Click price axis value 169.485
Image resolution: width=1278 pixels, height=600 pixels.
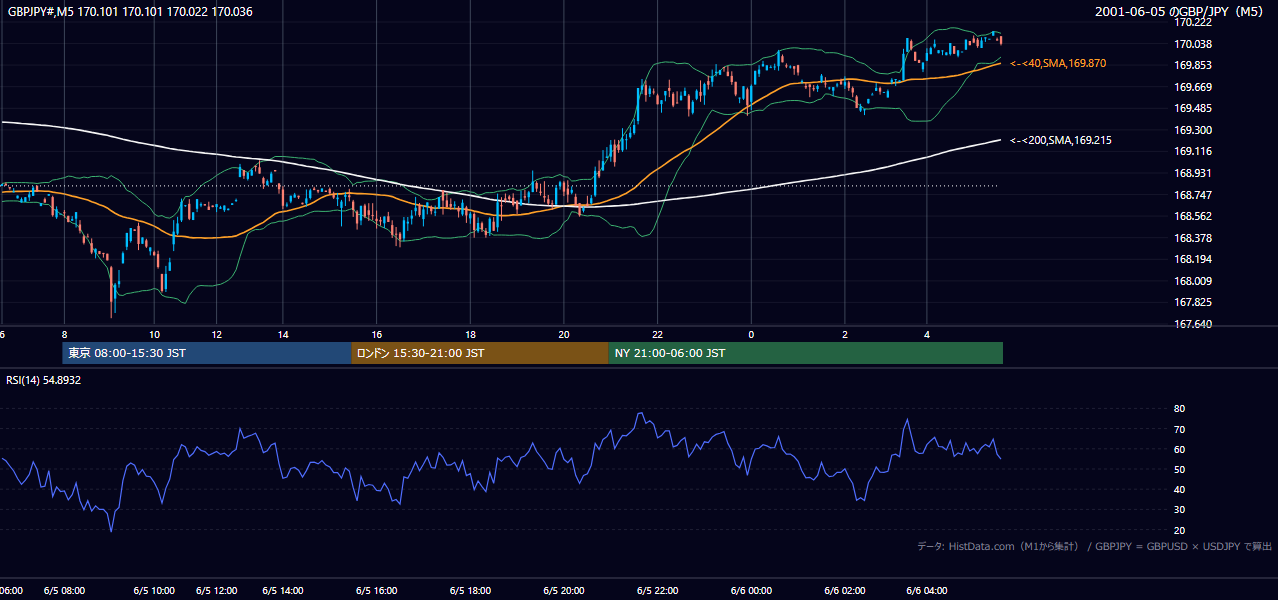(1193, 108)
